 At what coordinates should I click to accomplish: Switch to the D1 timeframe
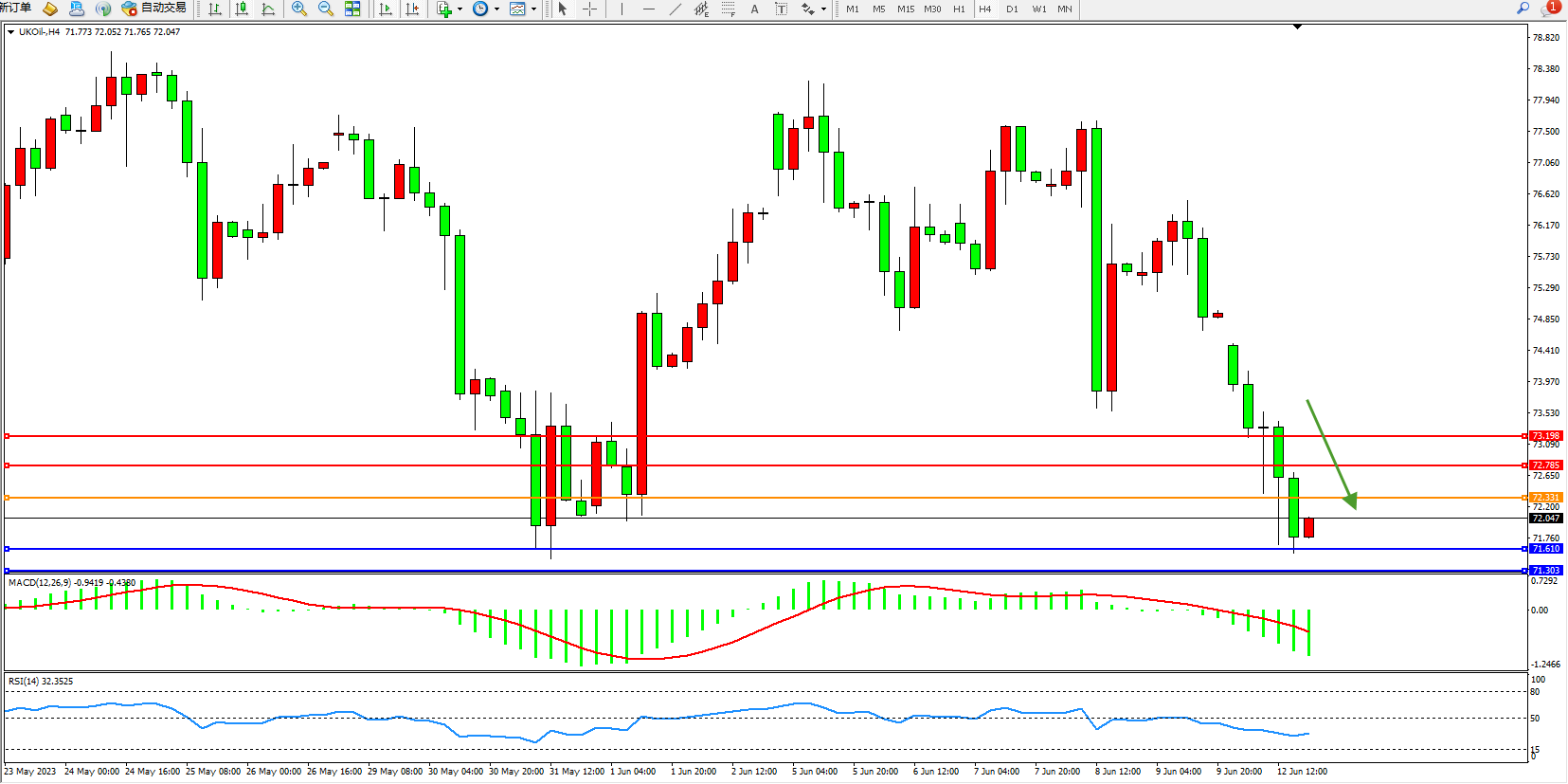(x=1012, y=9)
